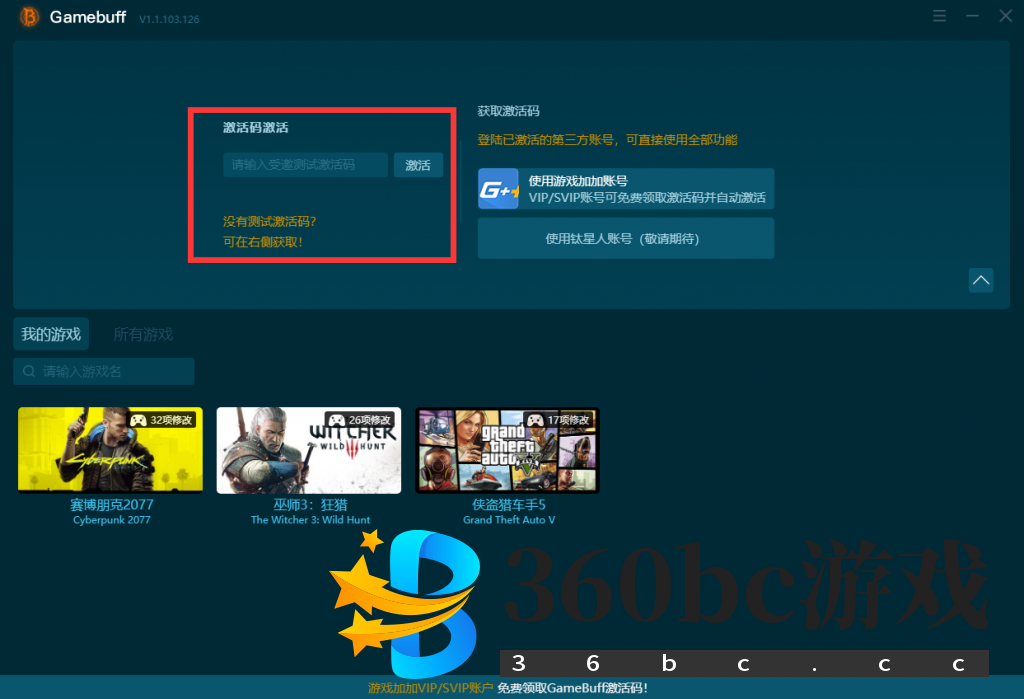Collapse the activation panel with the up arrow

pyautogui.click(x=981, y=280)
